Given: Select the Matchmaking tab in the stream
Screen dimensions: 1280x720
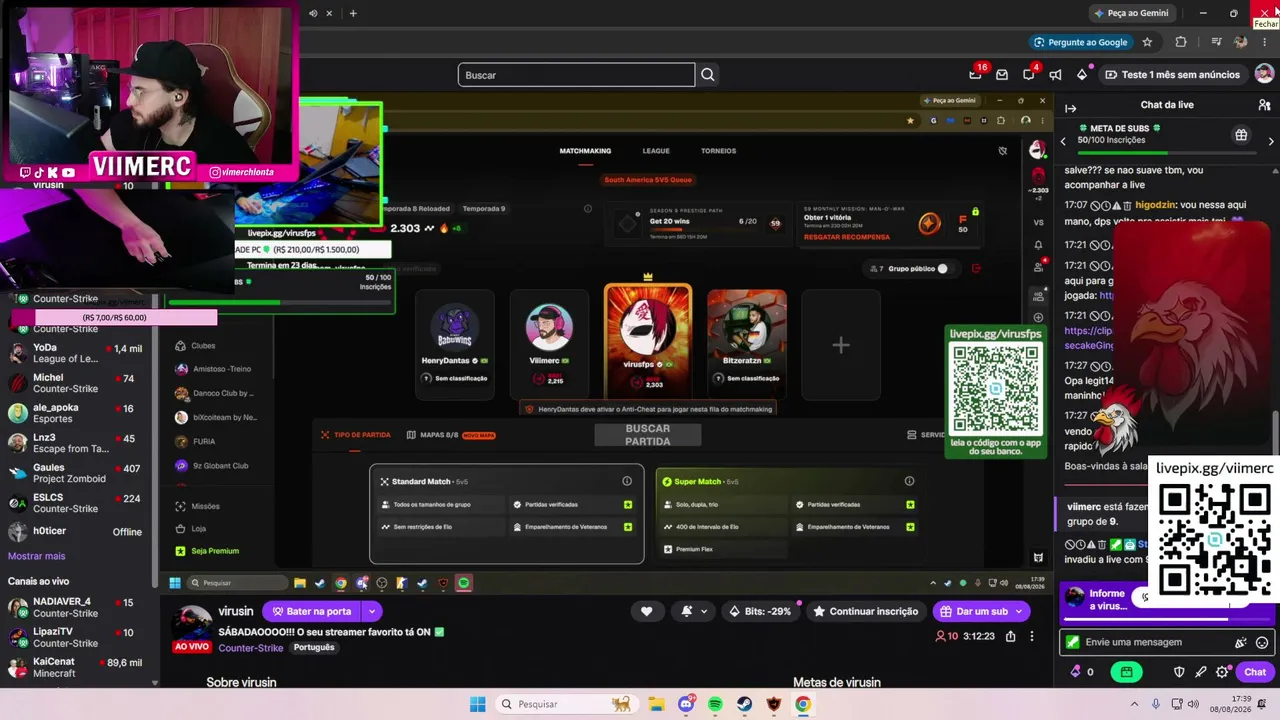Looking at the screenshot, I should (x=585, y=151).
